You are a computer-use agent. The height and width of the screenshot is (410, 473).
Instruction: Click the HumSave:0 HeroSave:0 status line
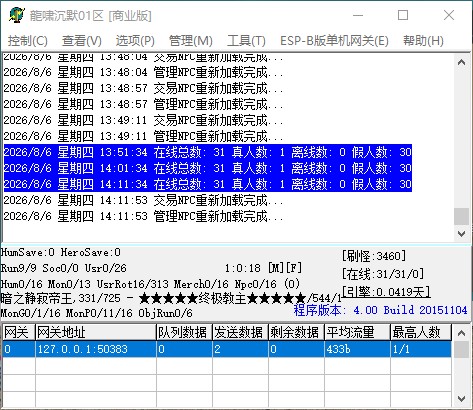coord(60,252)
